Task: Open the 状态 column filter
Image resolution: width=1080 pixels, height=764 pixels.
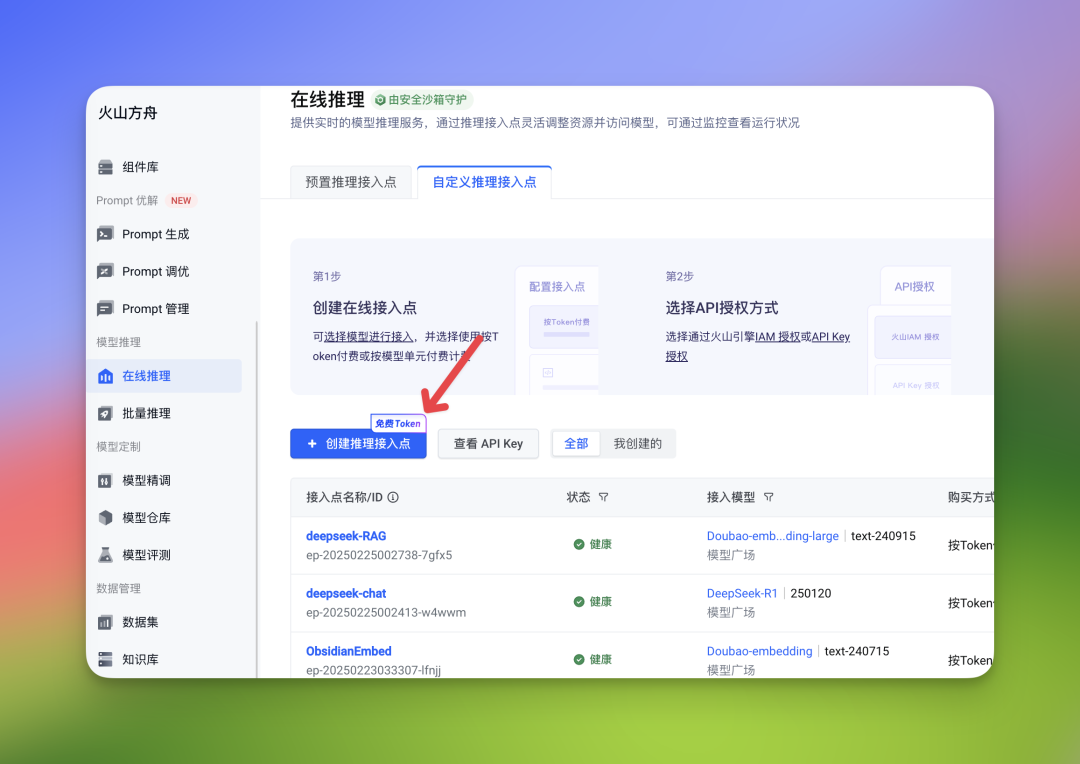Action: tap(603, 497)
